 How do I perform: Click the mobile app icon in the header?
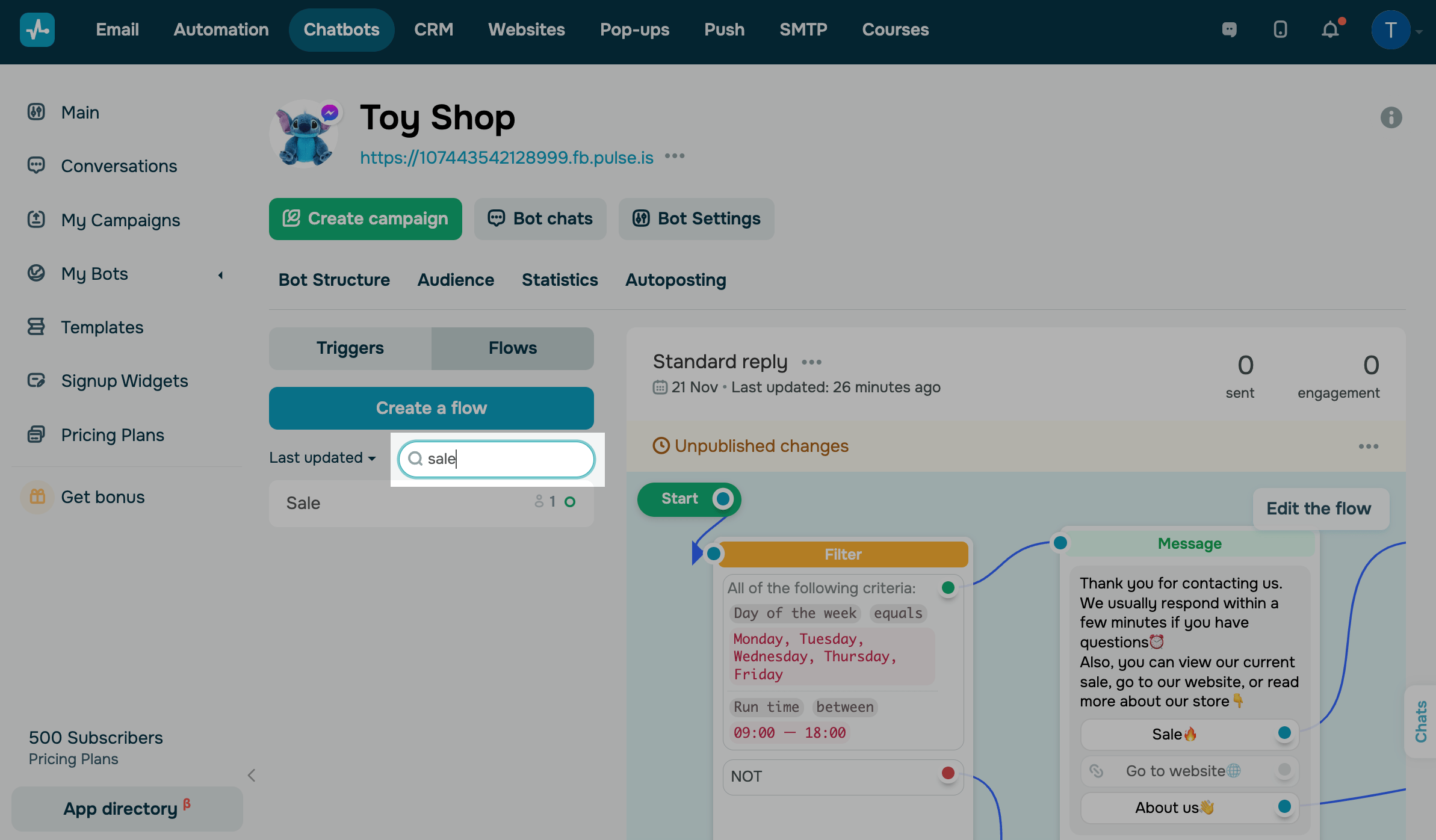1281,29
